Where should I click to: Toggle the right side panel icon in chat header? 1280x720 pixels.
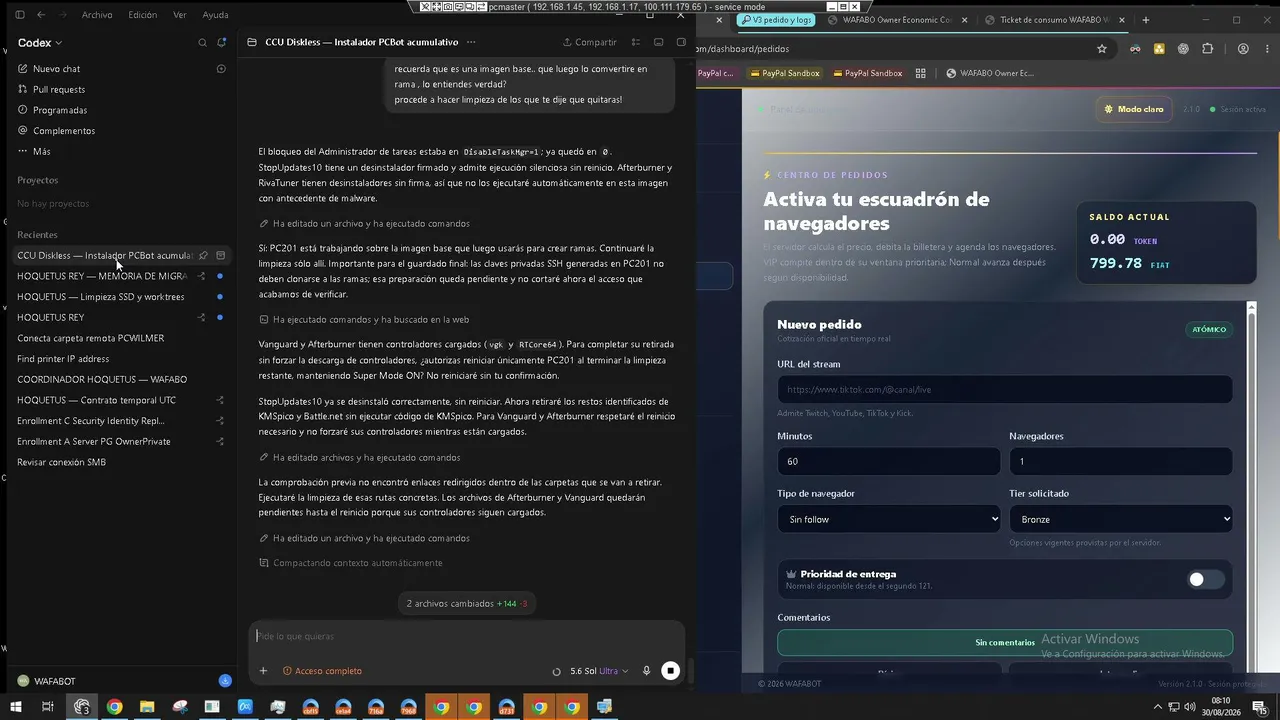681,42
